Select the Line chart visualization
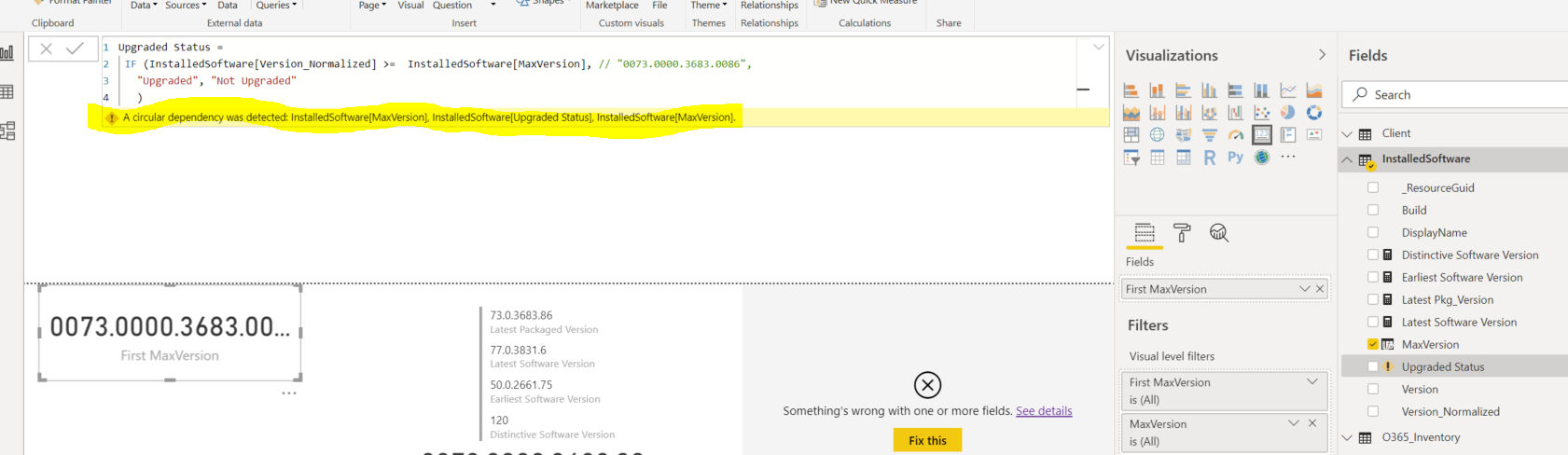 coord(1288,90)
